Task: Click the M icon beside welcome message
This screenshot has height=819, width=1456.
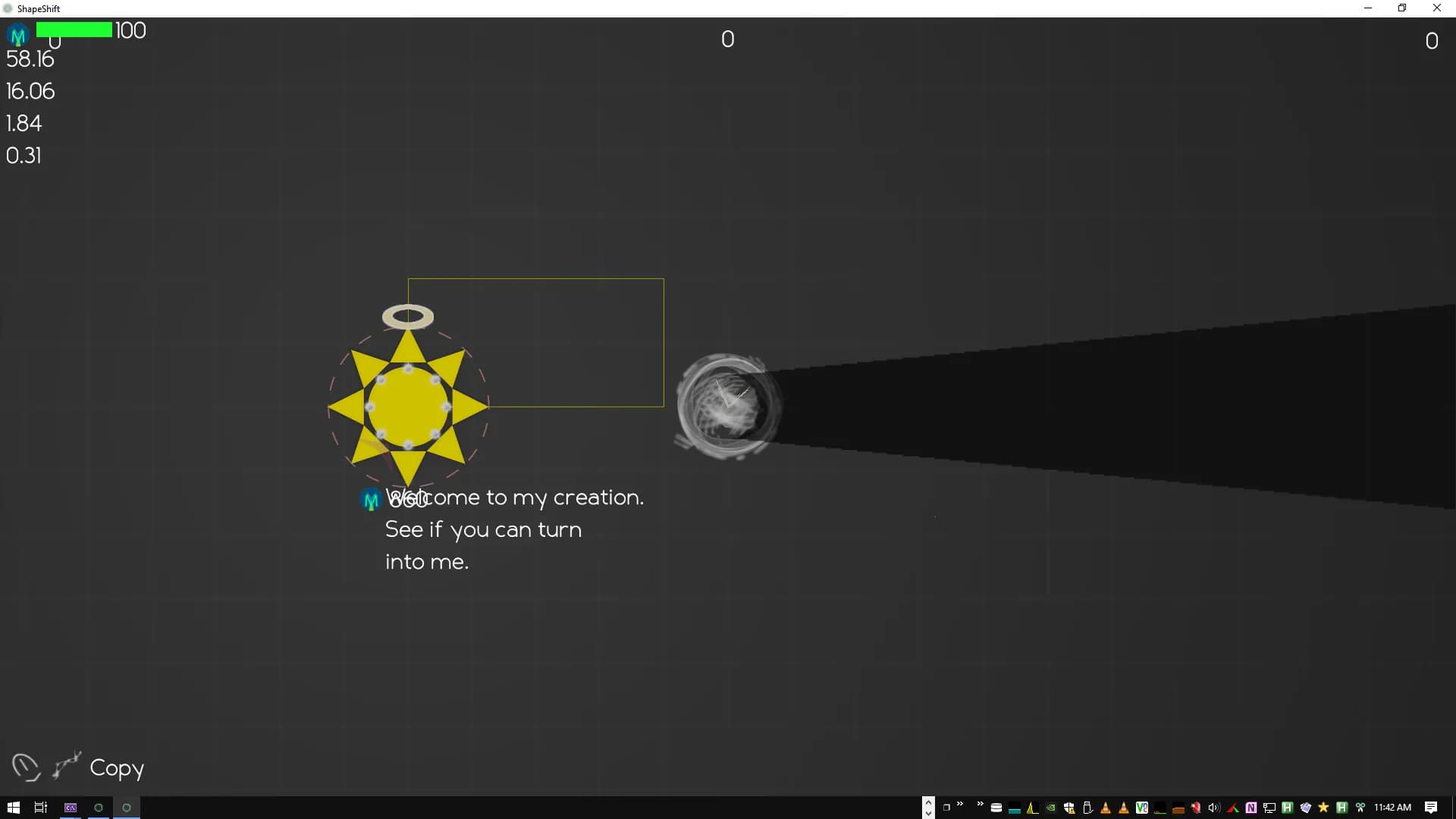Action: coord(371,500)
